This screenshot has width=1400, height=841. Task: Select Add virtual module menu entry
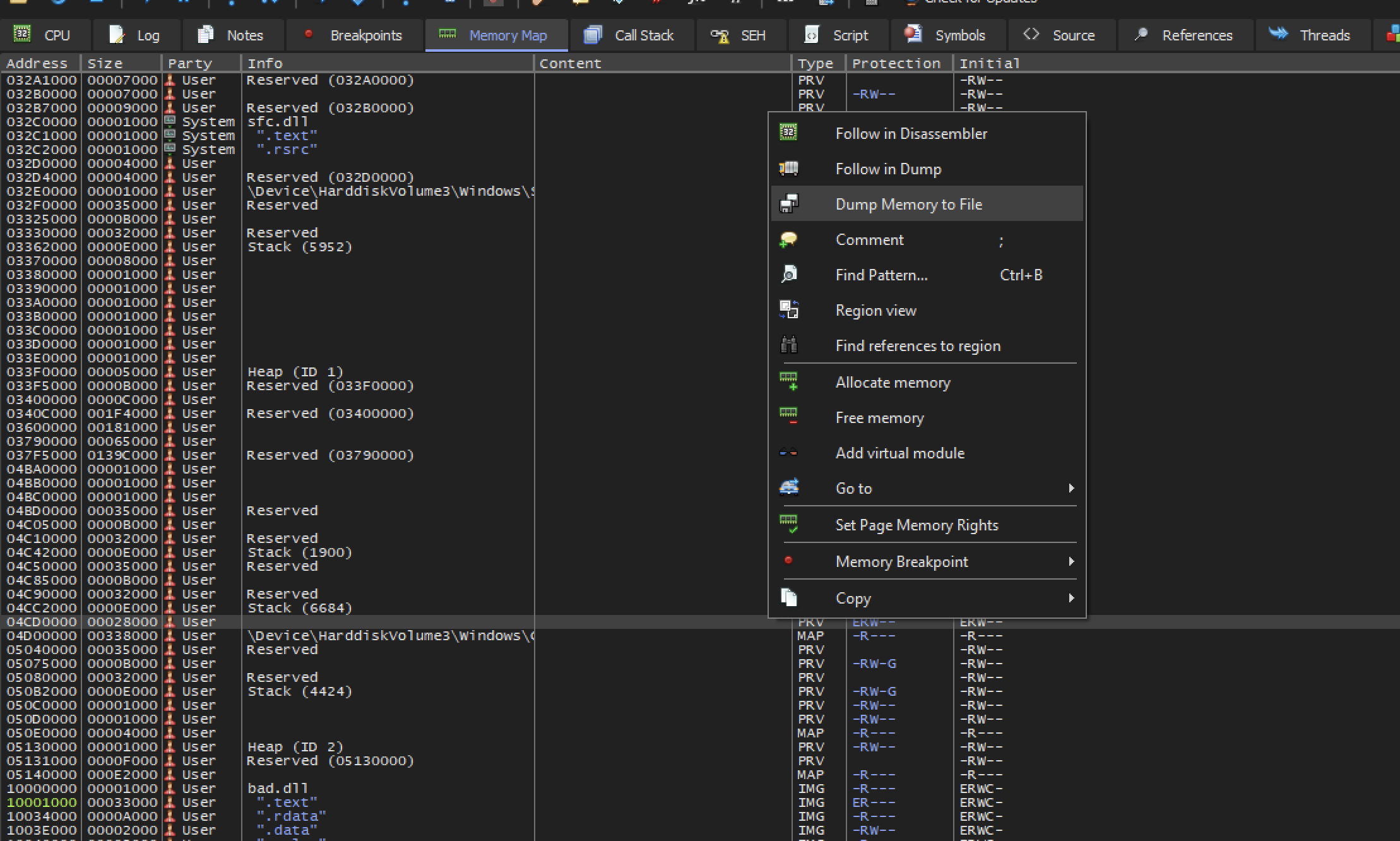[927, 453]
